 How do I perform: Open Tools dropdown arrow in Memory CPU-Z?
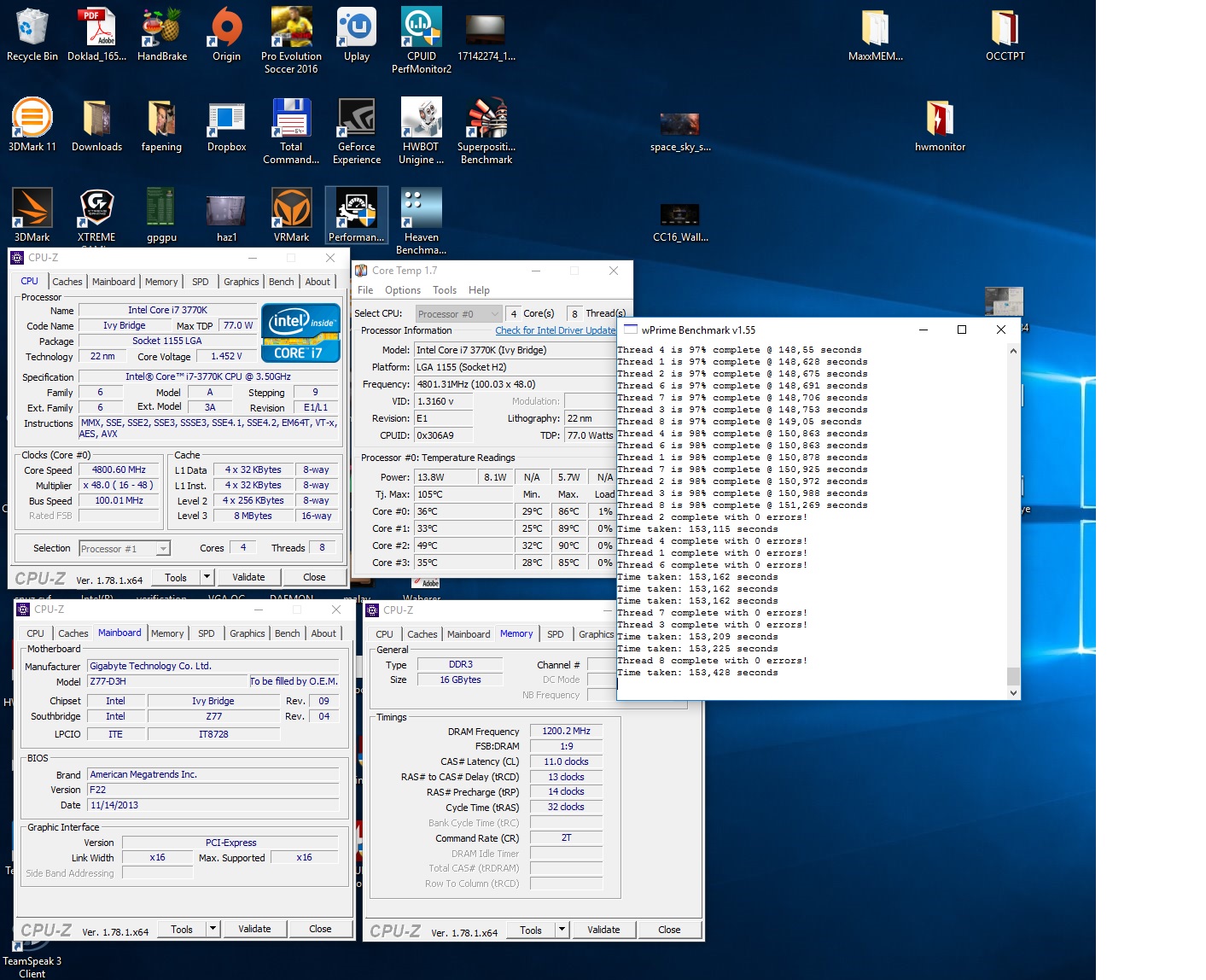[562, 930]
